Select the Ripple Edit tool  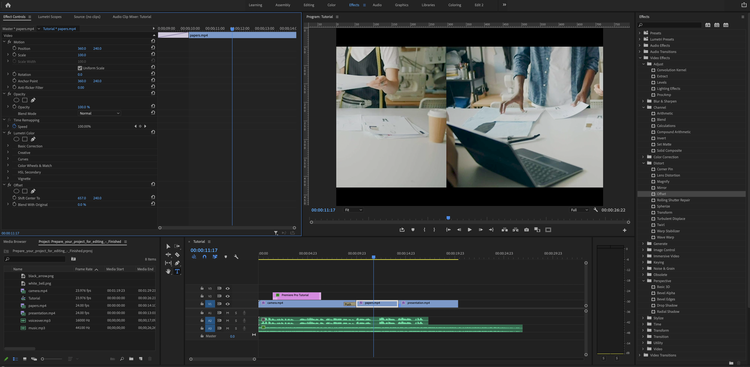(x=168, y=255)
